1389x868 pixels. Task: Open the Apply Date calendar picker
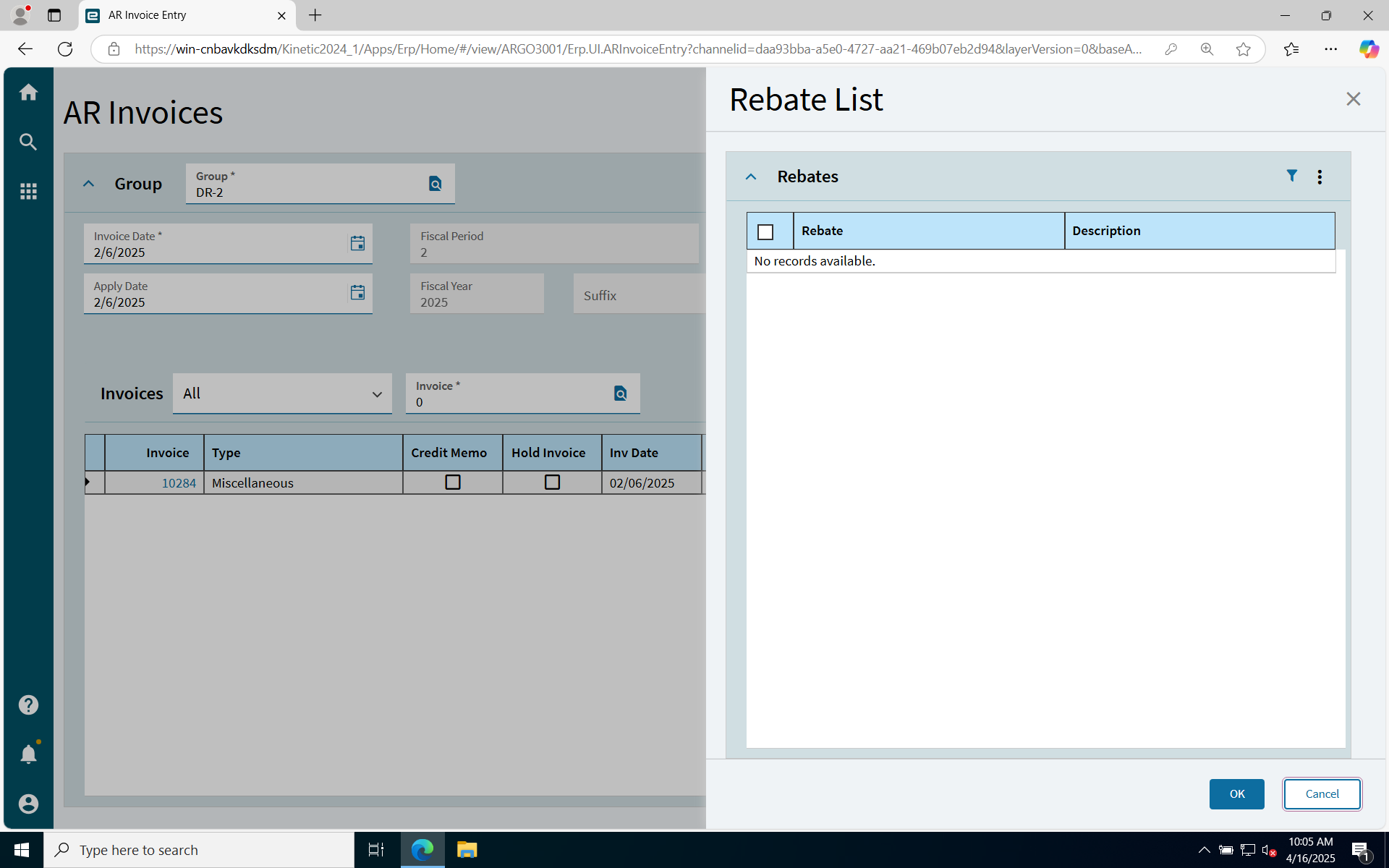click(x=357, y=292)
